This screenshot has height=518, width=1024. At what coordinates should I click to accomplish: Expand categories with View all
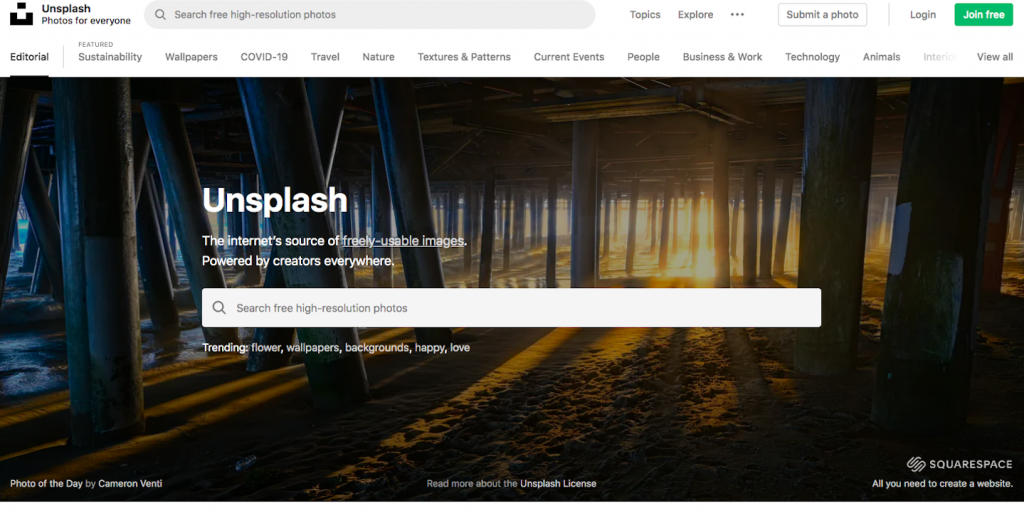994,57
